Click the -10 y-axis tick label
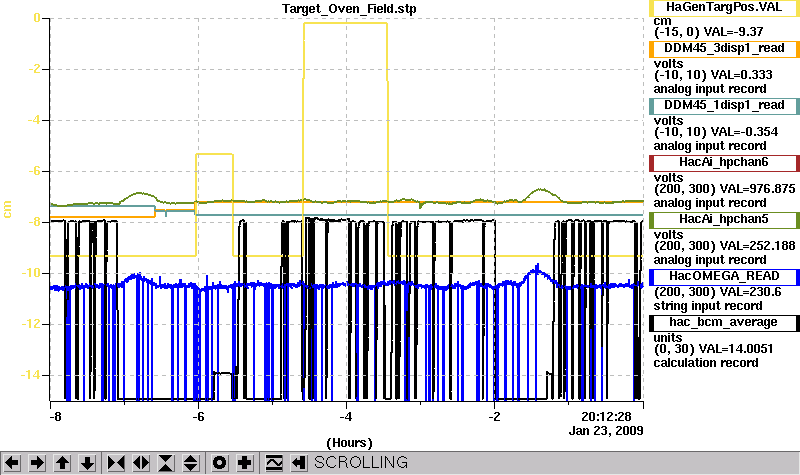The height and width of the screenshot is (475, 800). point(31,273)
